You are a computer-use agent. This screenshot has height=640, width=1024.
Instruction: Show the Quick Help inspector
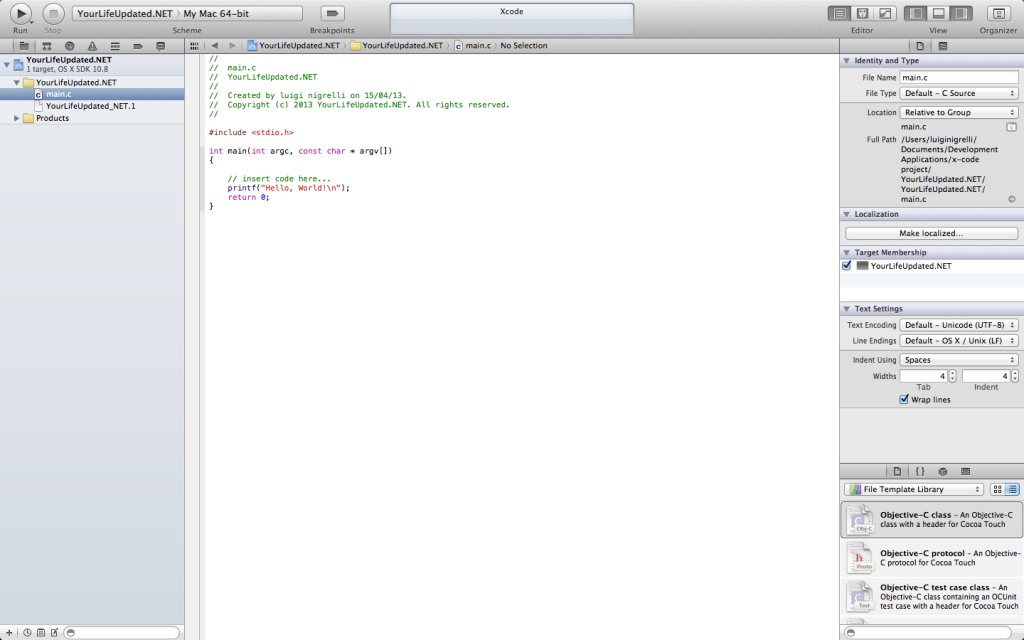(942, 46)
